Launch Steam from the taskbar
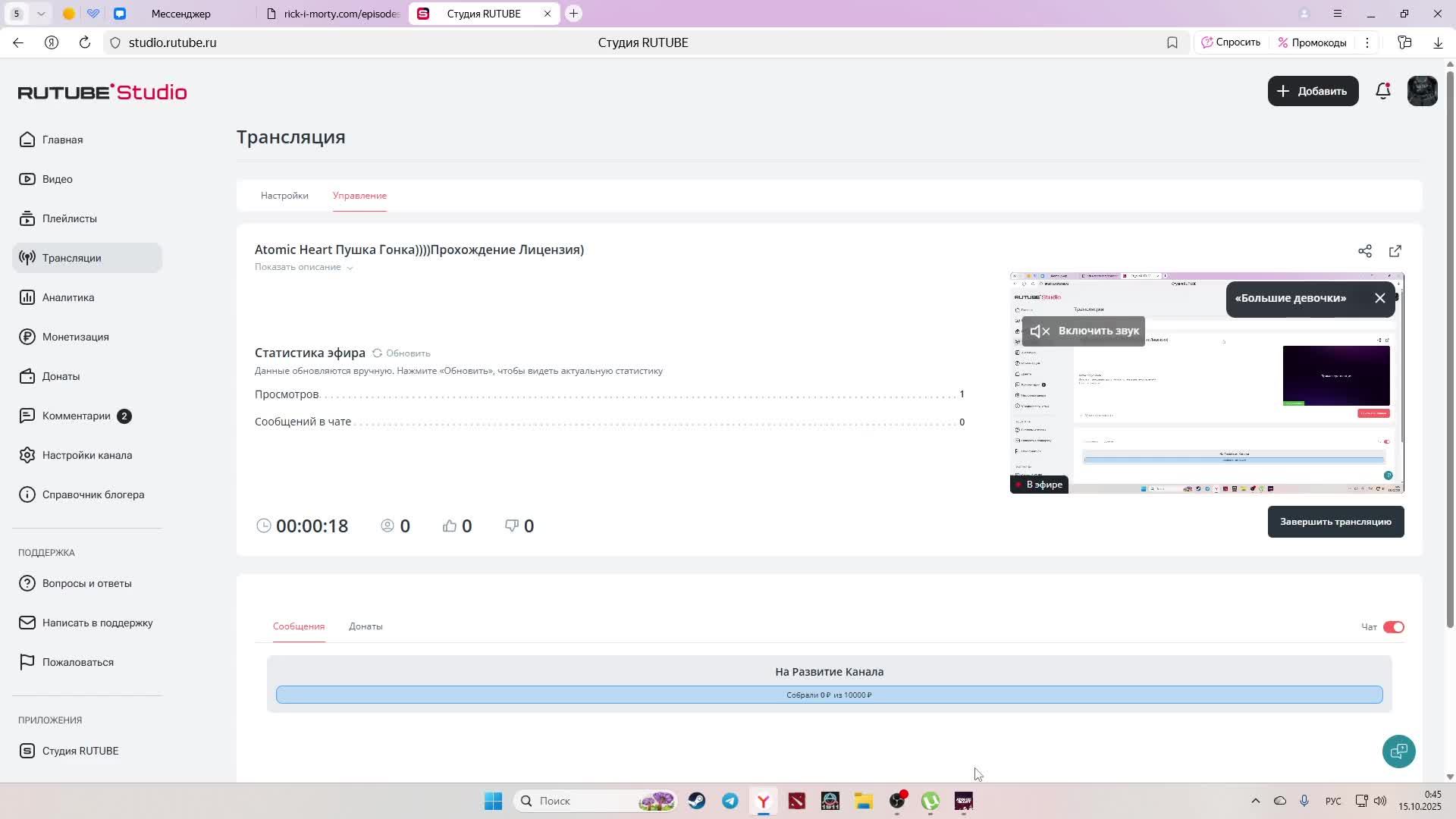The width and height of the screenshot is (1456, 819). (697, 801)
